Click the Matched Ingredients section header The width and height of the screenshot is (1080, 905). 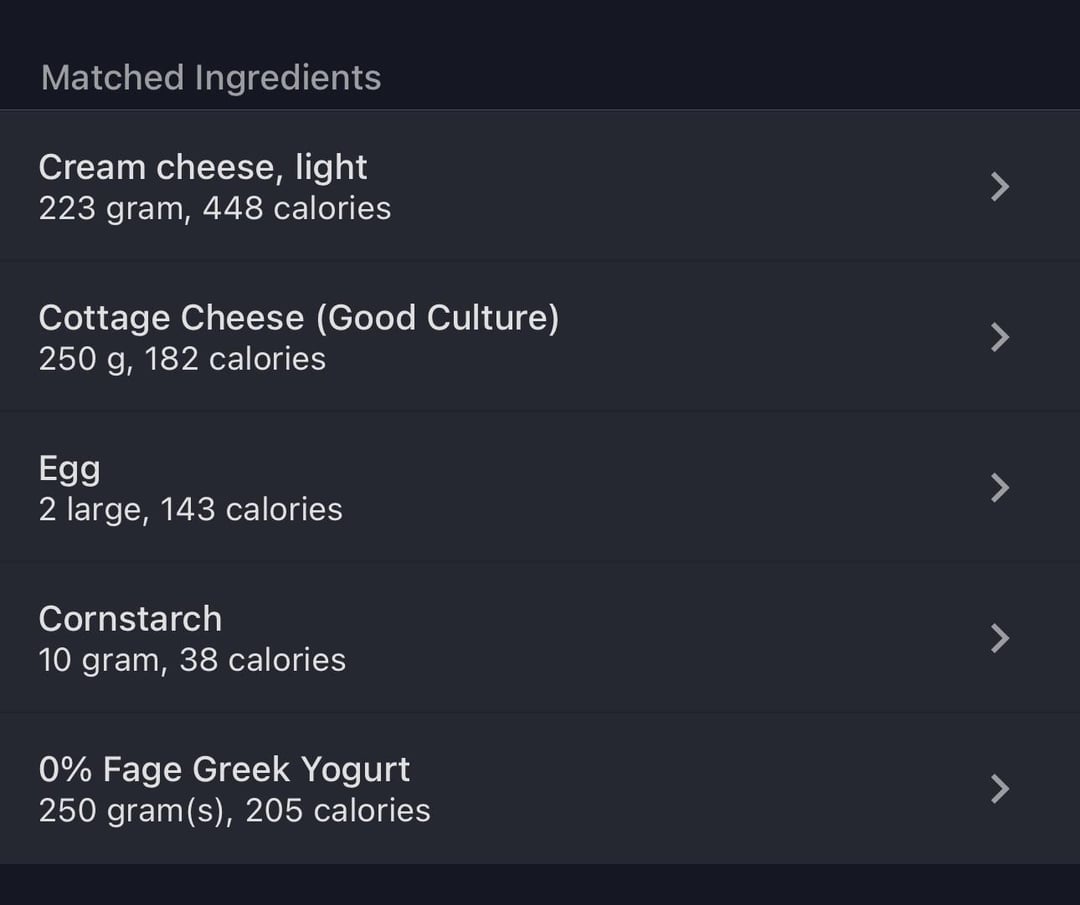pos(211,78)
